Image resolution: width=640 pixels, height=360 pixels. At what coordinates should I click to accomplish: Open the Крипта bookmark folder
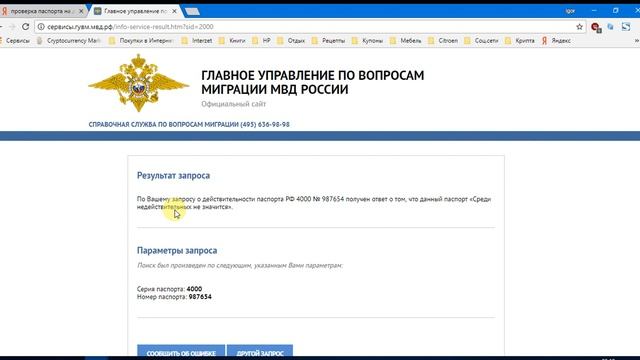click(520, 40)
